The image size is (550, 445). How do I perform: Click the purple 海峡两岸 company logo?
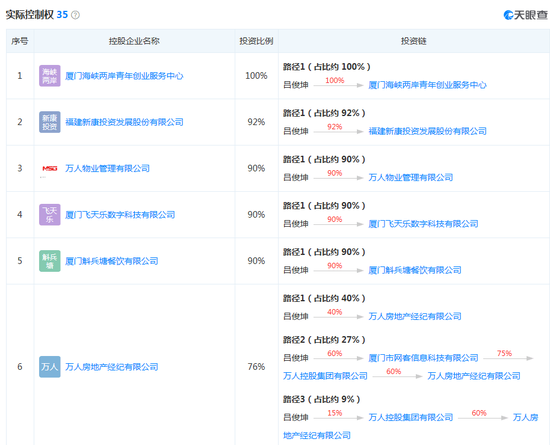tap(49, 76)
